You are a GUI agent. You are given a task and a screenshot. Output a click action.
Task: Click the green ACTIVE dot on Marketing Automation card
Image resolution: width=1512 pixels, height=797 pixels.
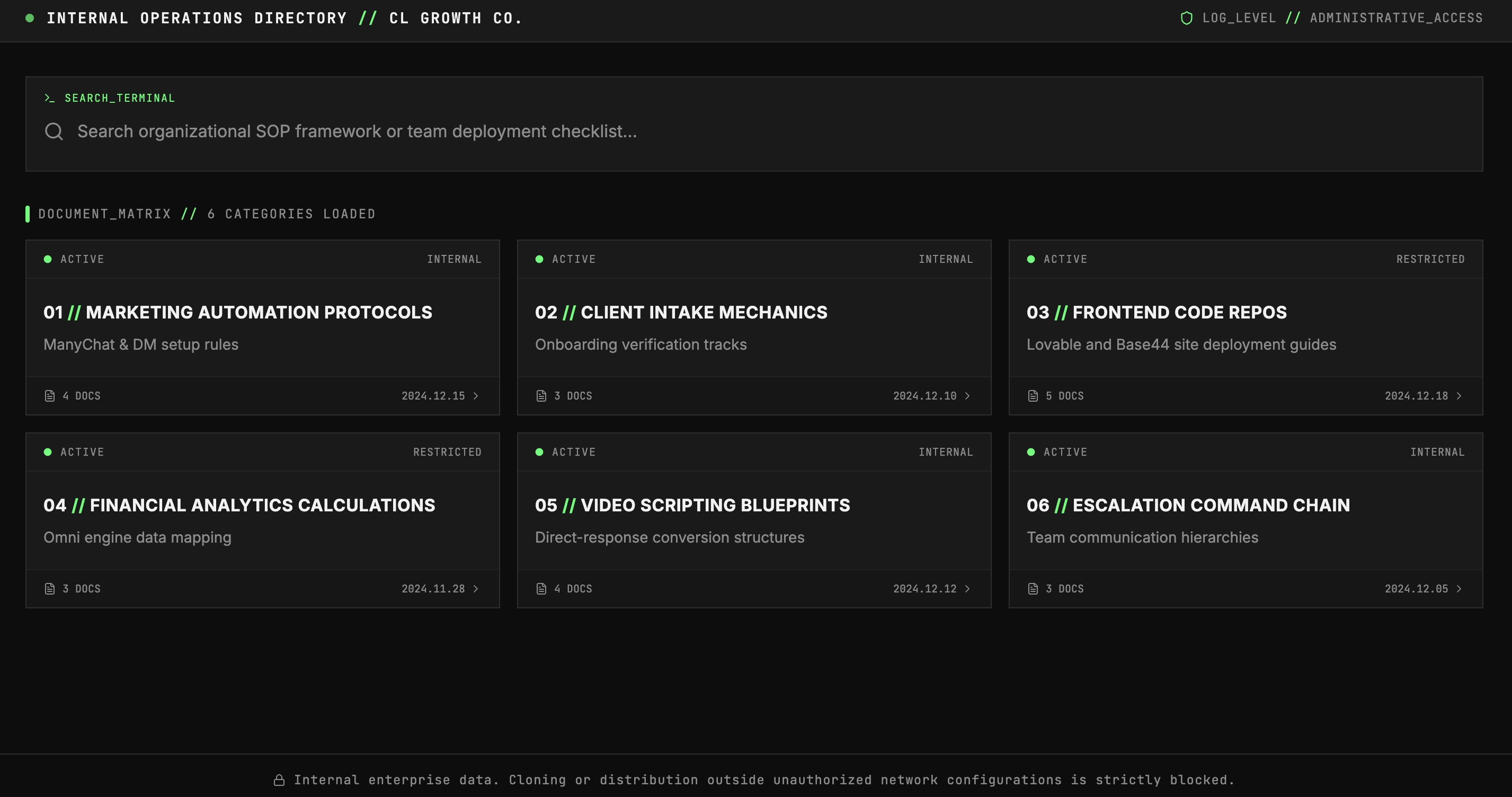point(48,259)
